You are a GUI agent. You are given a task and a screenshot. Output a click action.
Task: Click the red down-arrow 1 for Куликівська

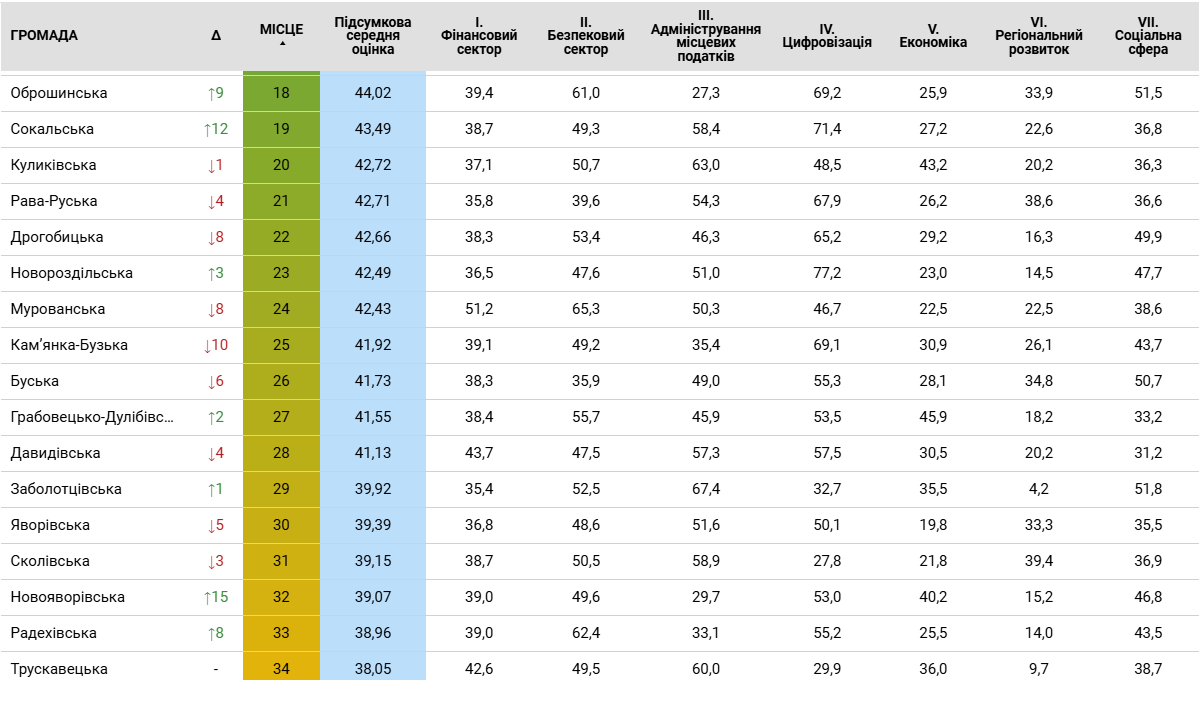click(x=216, y=165)
